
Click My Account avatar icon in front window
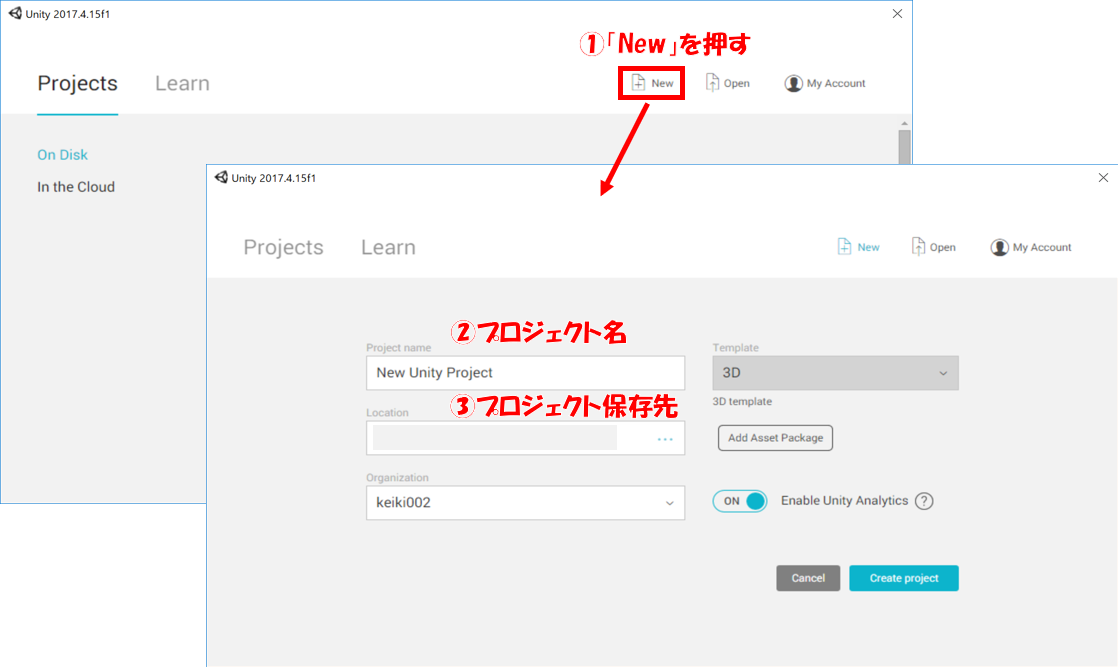coord(999,248)
